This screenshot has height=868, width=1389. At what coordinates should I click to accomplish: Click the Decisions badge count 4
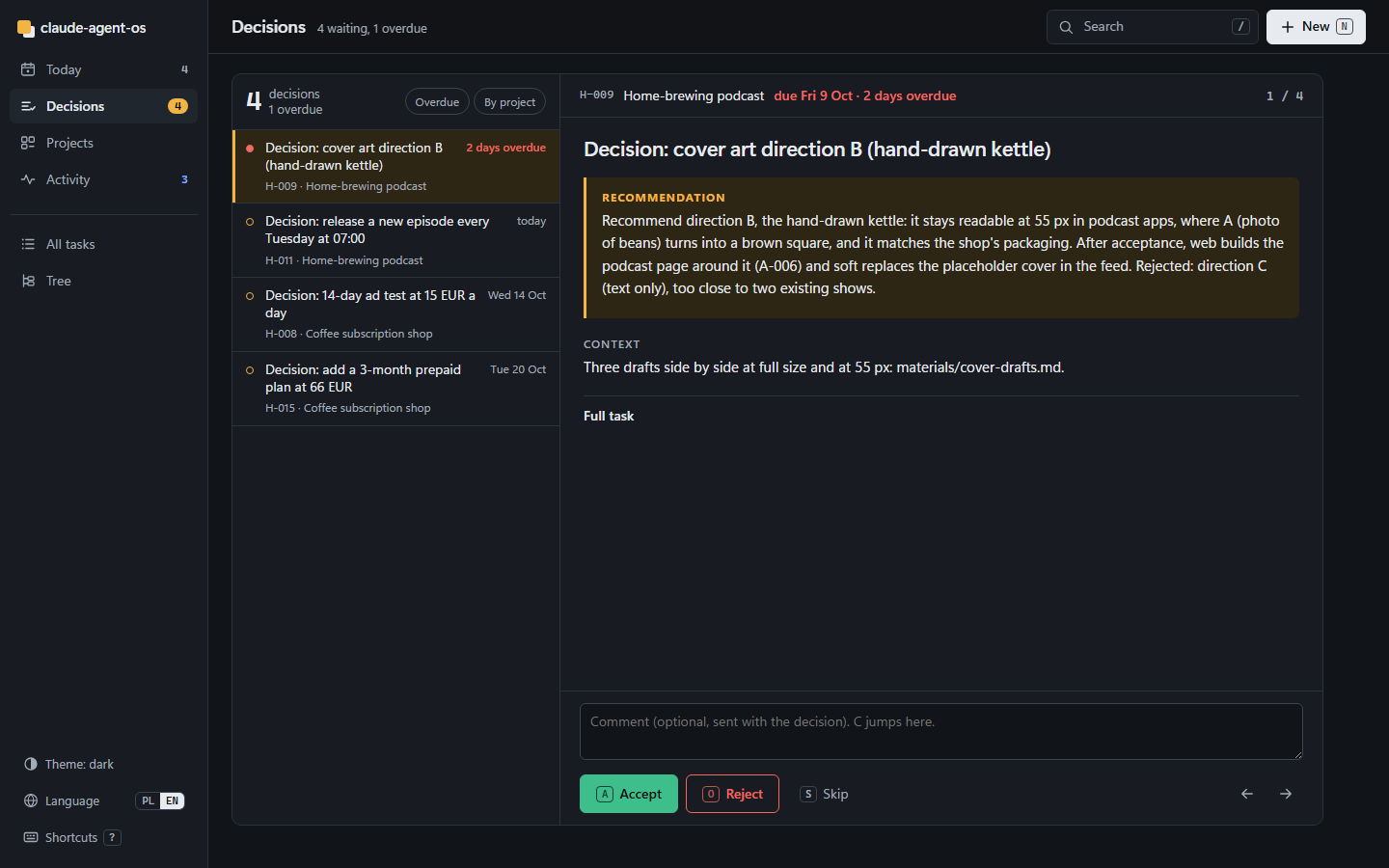tap(177, 106)
